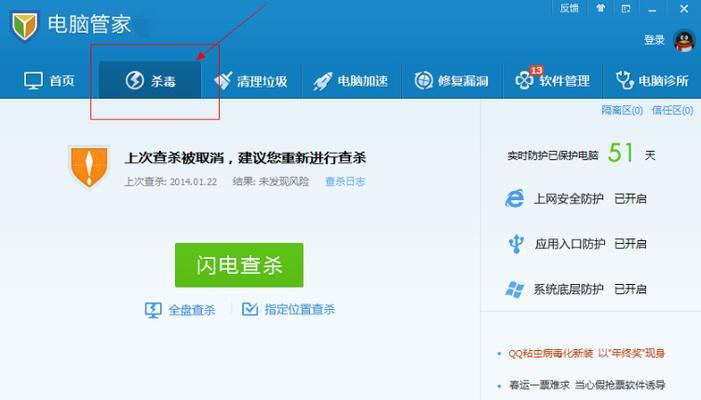Click the 电脑管家 shield logo

24,25
